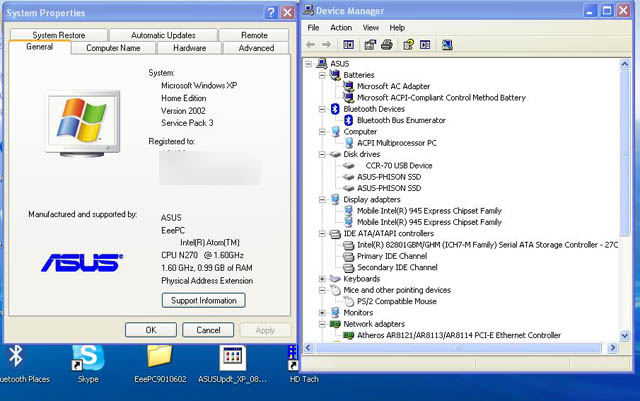This screenshot has width=640, height=401.
Task: Select the Intel 82801GBM Serial ATA Storage Controller
Action: tap(487, 245)
